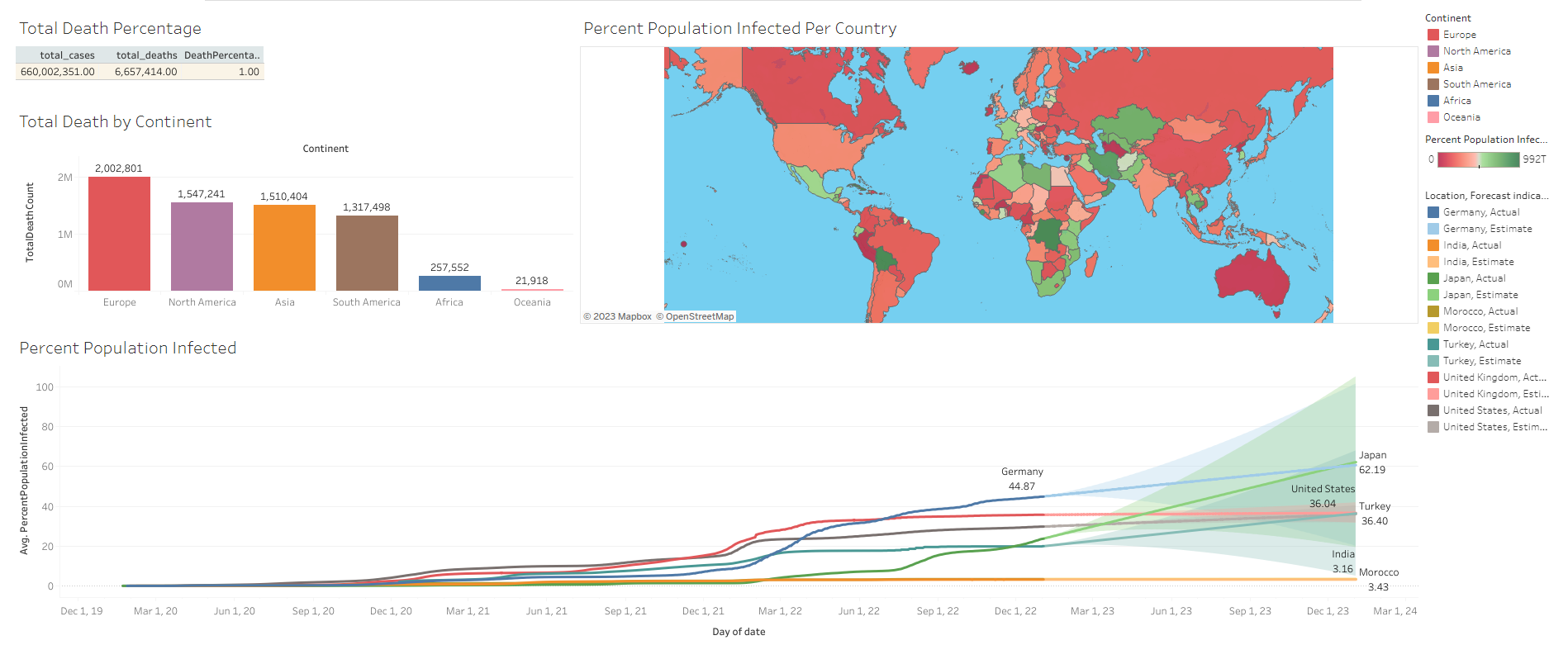
Task: Select the Europe bar in death chart
Action: pyautogui.click(x=119, y=234)
